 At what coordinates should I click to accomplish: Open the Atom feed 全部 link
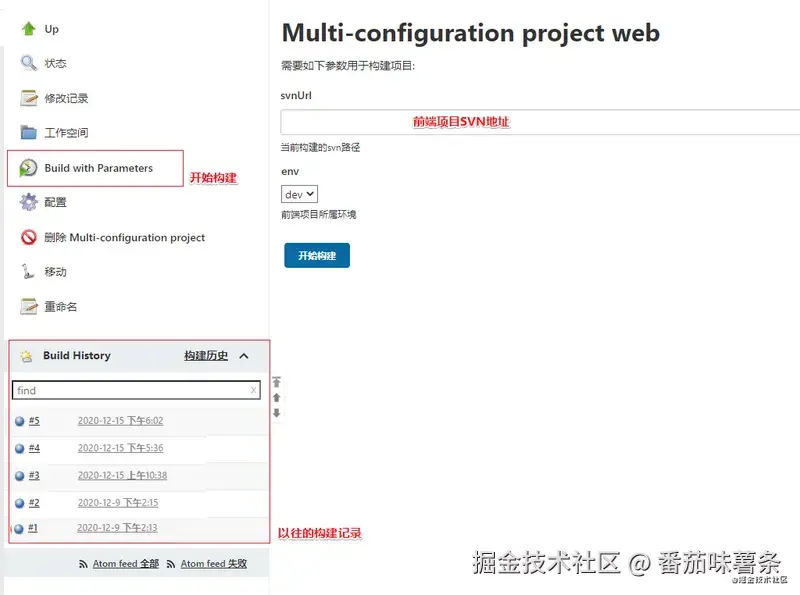(x=126, y=564)
